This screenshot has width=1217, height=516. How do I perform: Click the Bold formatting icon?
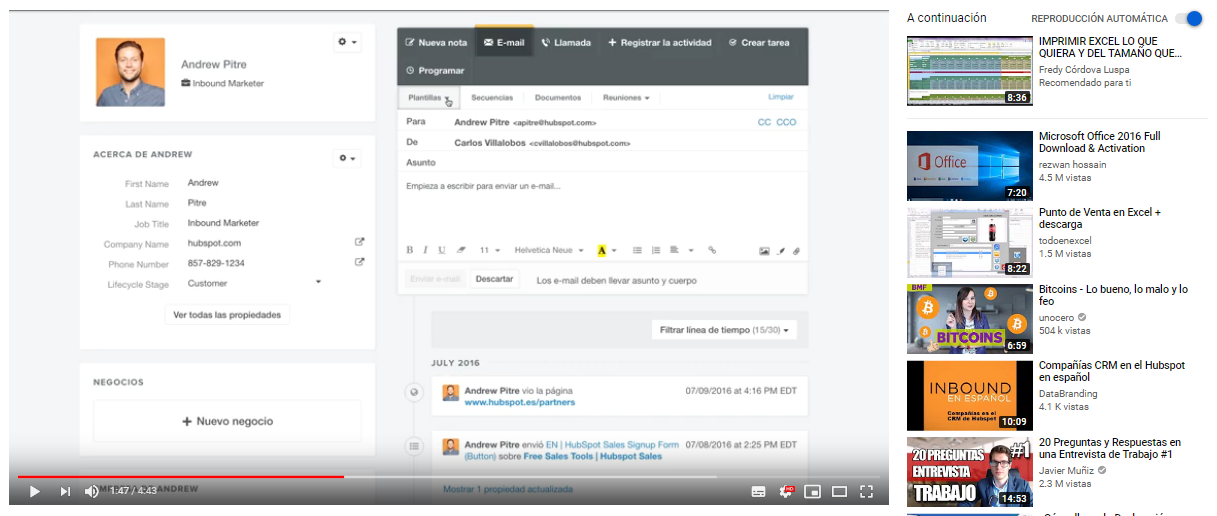(409, 250)
